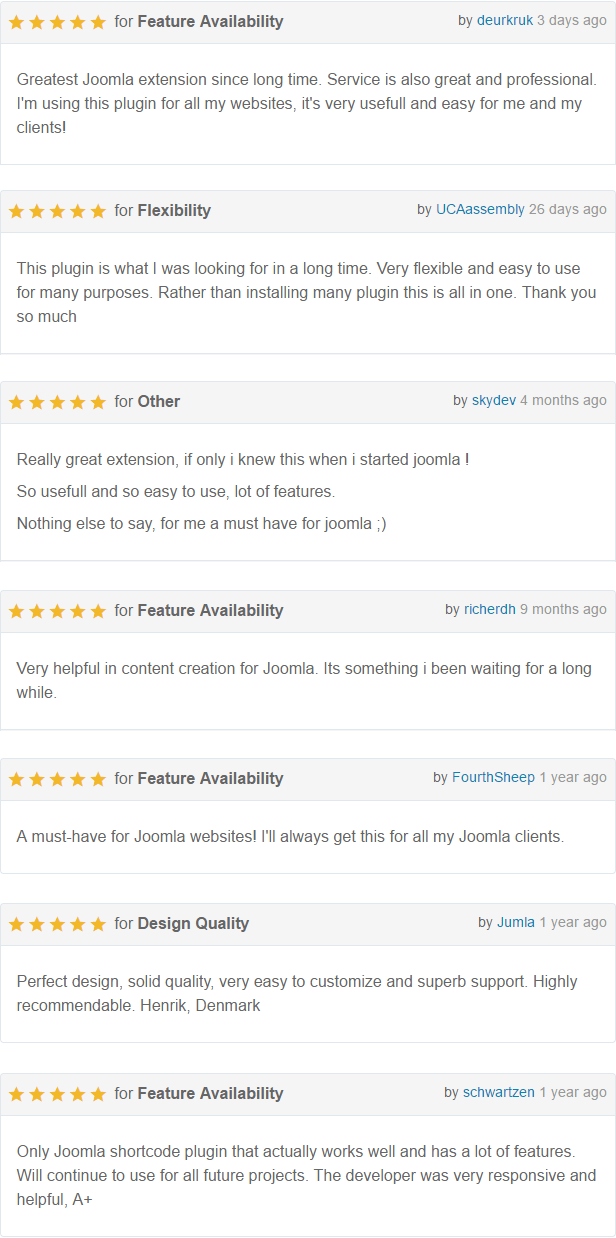
Task: Click the second star in richerdh's review
Action: click(x=37, y=611)
